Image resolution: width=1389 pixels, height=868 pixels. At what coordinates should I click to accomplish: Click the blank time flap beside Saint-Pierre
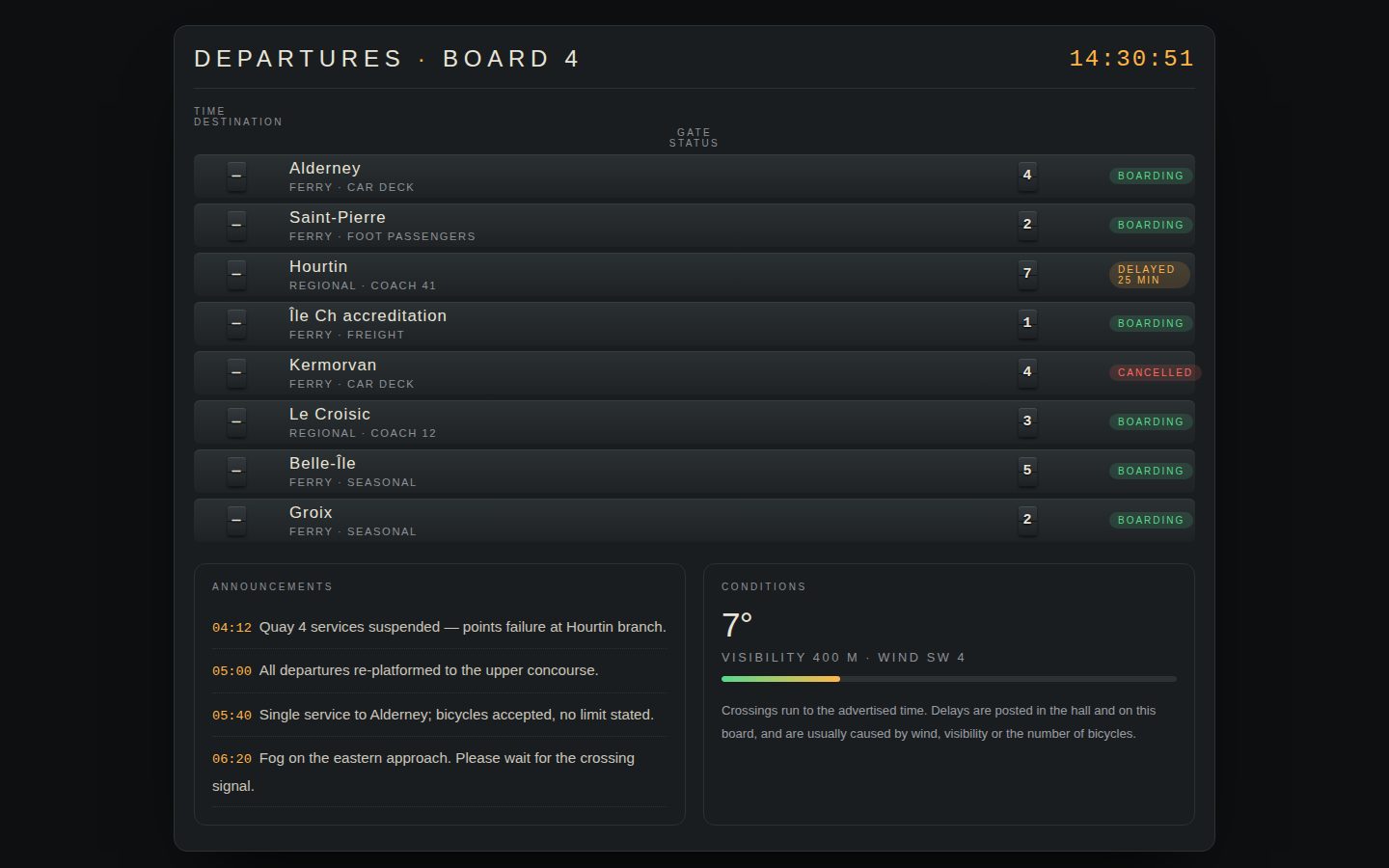(x=236, y=225)
